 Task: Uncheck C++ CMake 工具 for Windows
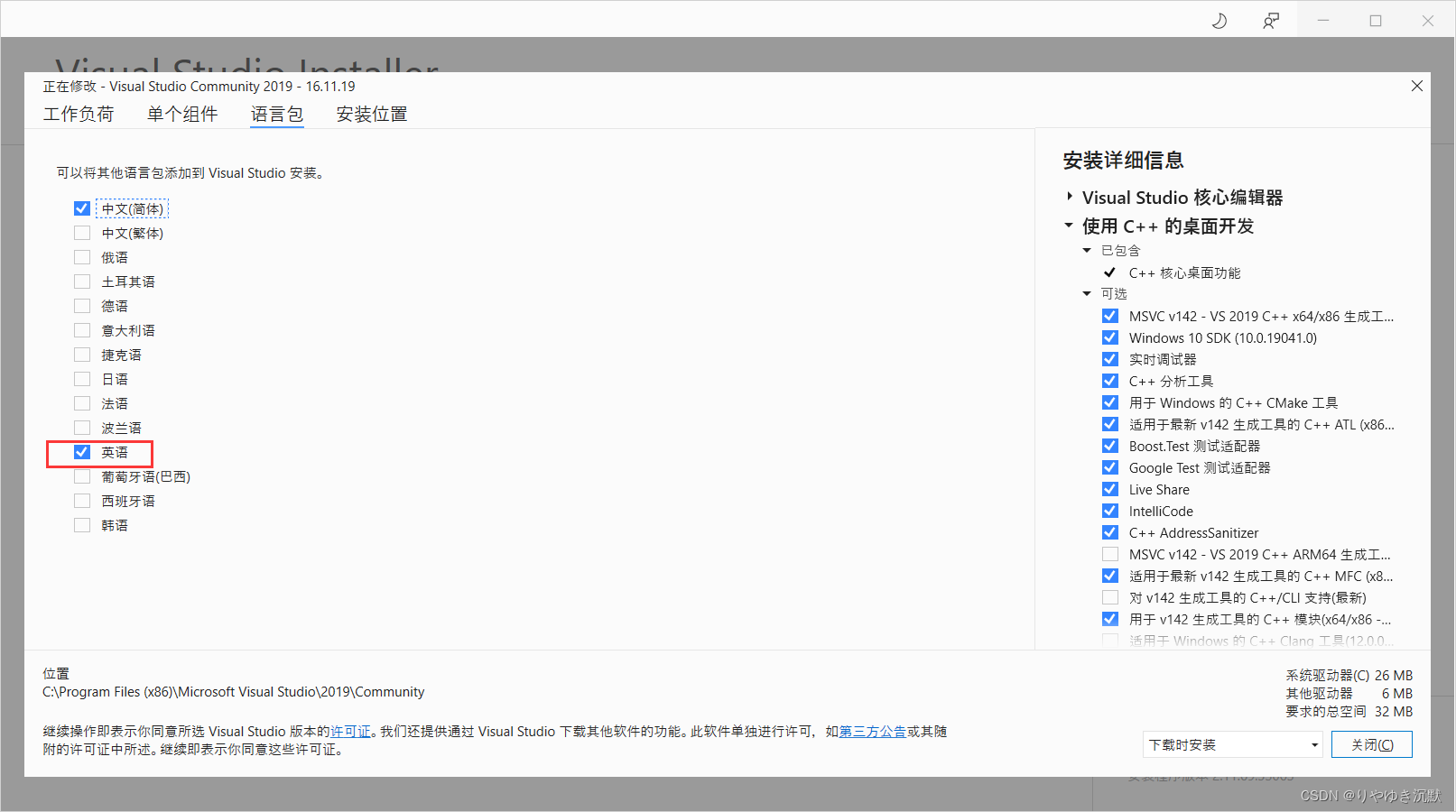(1110, 402)
